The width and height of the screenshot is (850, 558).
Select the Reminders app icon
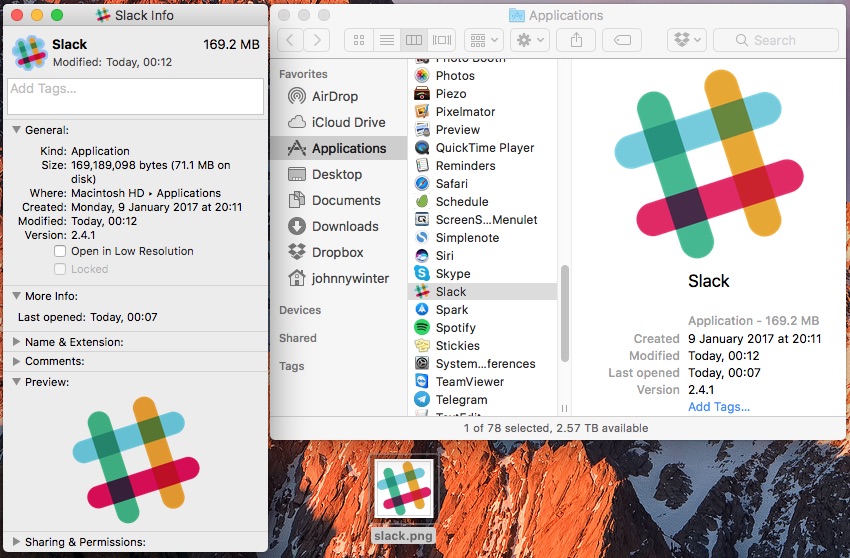point(422,165)
